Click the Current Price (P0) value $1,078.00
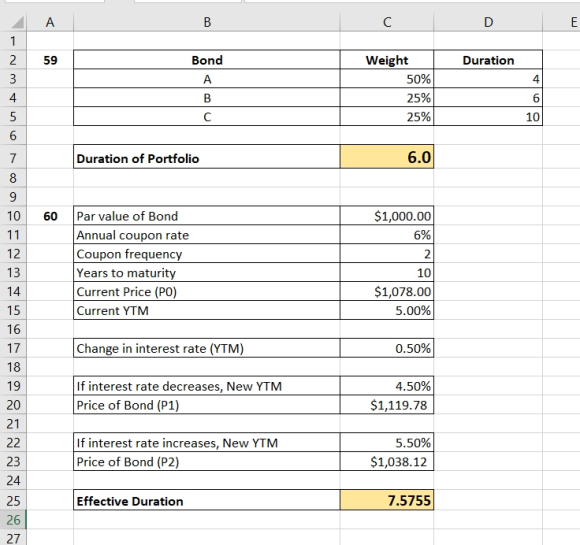 pos(387,291)
